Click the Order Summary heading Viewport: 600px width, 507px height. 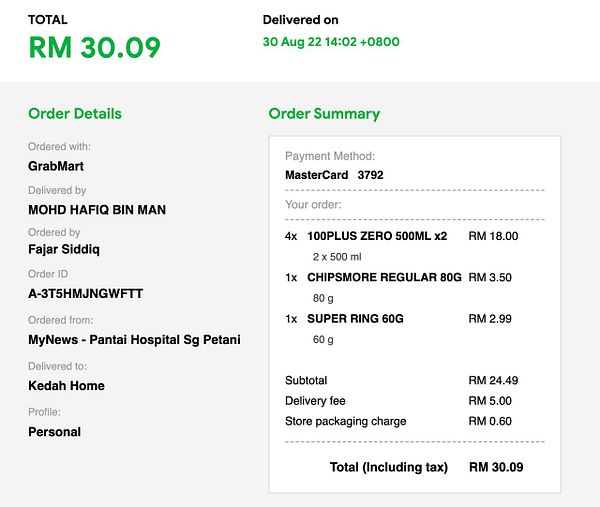324,113
